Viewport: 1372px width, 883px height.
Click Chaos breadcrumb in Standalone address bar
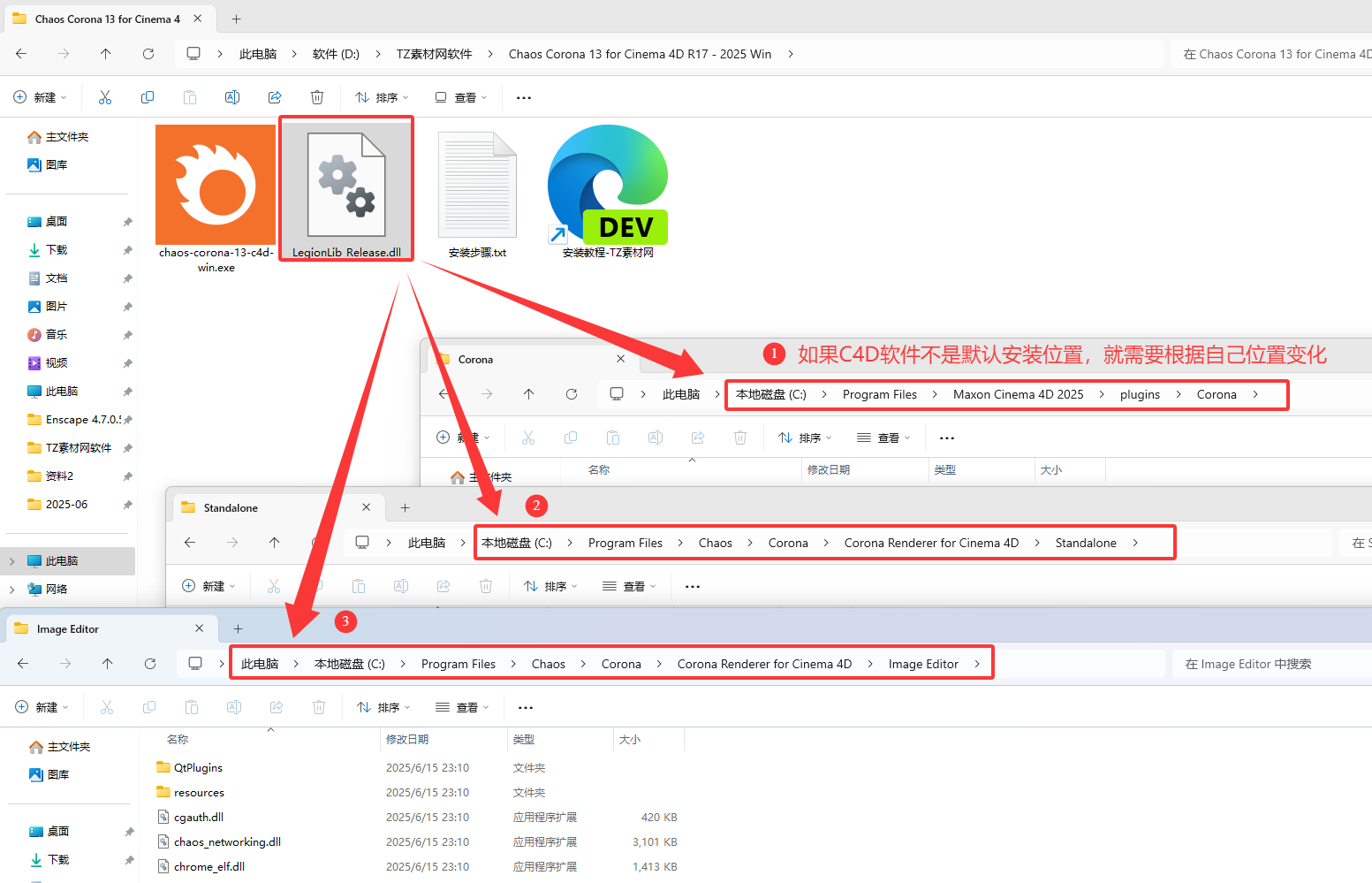coord(715,543)
